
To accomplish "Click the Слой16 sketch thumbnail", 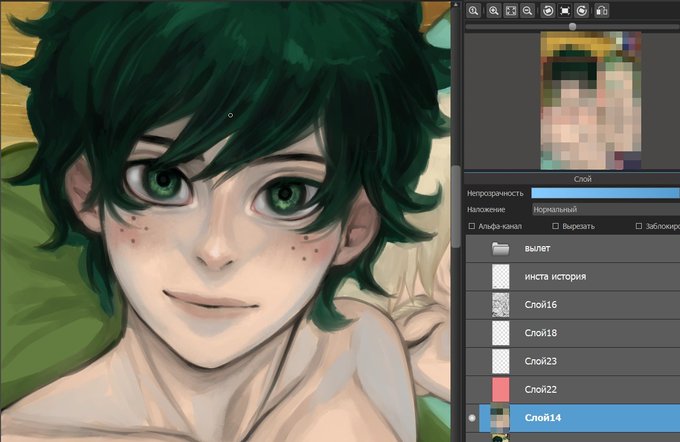I will click(500, 304).
